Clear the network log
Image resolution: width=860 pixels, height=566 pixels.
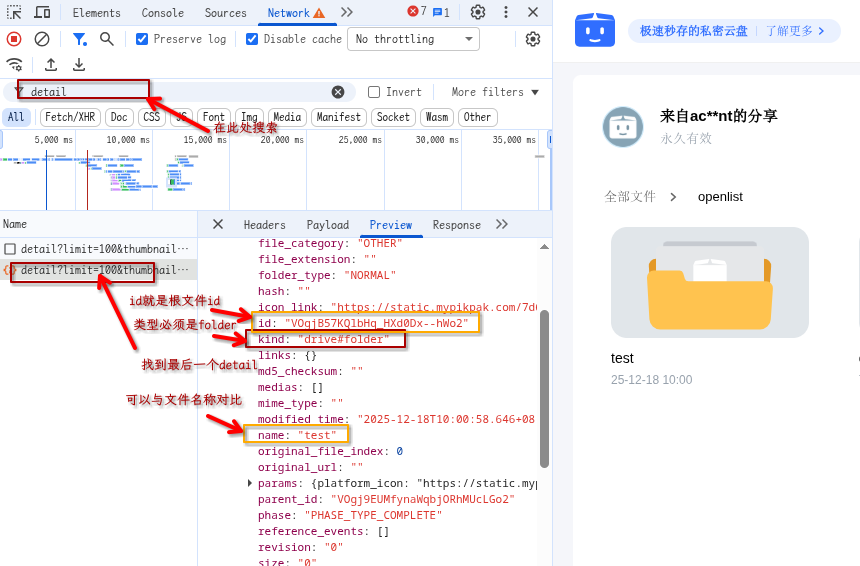coord(42,39)
